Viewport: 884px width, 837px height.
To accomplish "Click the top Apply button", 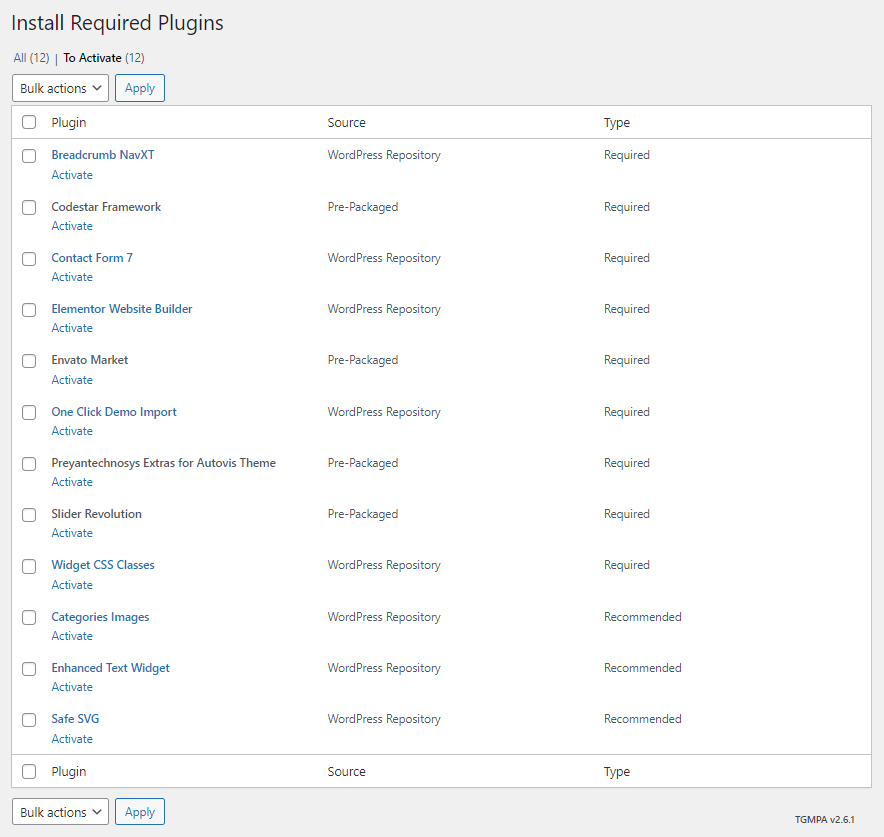I will [140, 88].
